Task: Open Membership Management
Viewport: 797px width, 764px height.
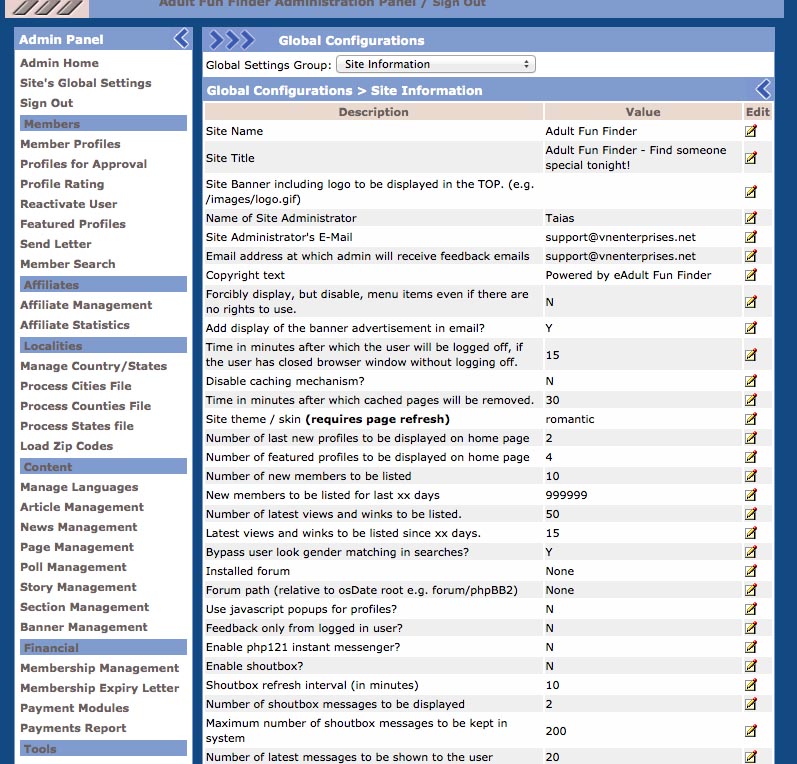Action: (x=100, y=668)
